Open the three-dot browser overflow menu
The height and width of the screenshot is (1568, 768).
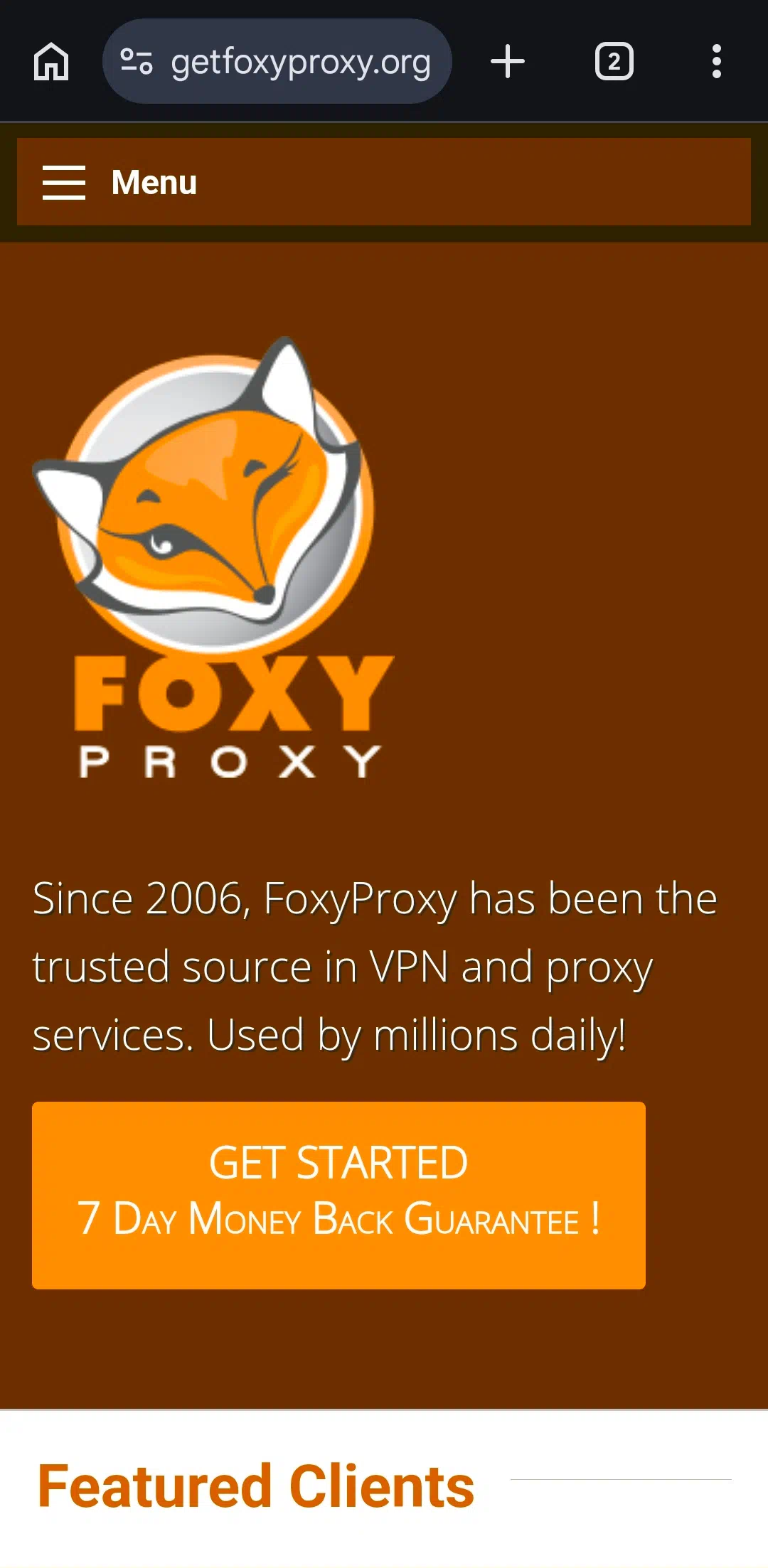717,61
